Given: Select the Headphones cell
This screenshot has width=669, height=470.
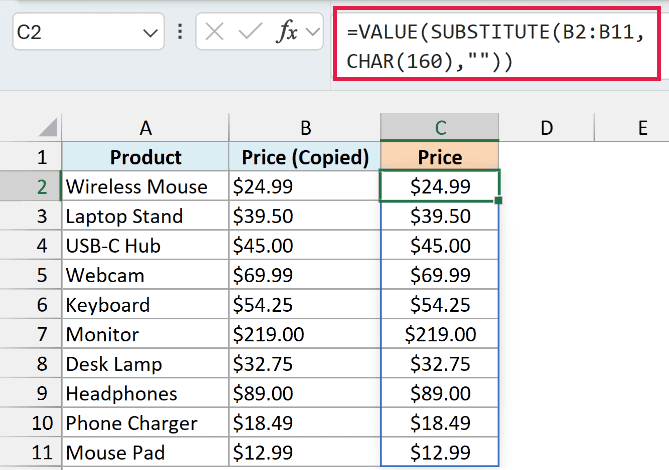Looking at the screenshot, I should (x=145, y=393).
